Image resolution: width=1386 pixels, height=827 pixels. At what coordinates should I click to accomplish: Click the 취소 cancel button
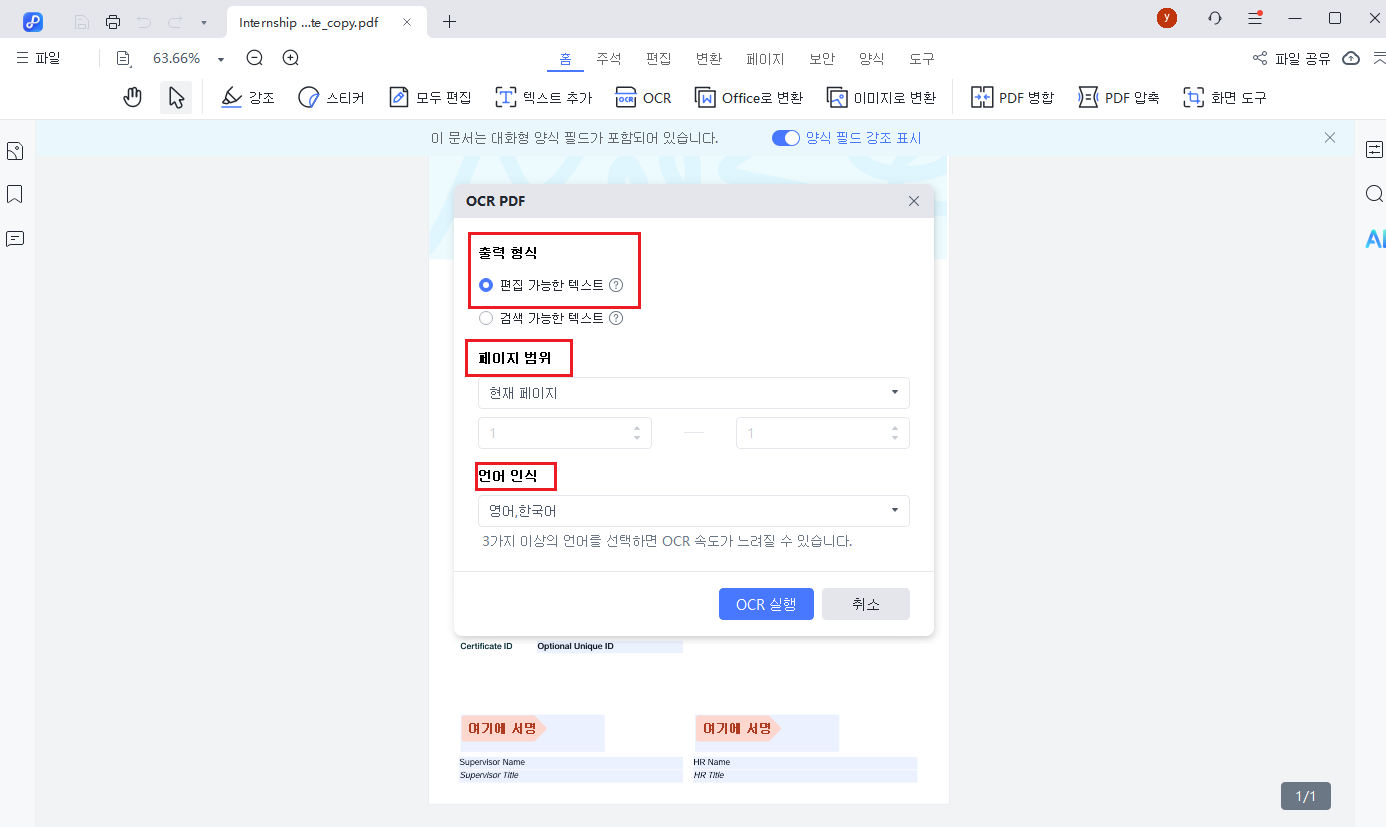pyautogui.click(x=865, y=604)
